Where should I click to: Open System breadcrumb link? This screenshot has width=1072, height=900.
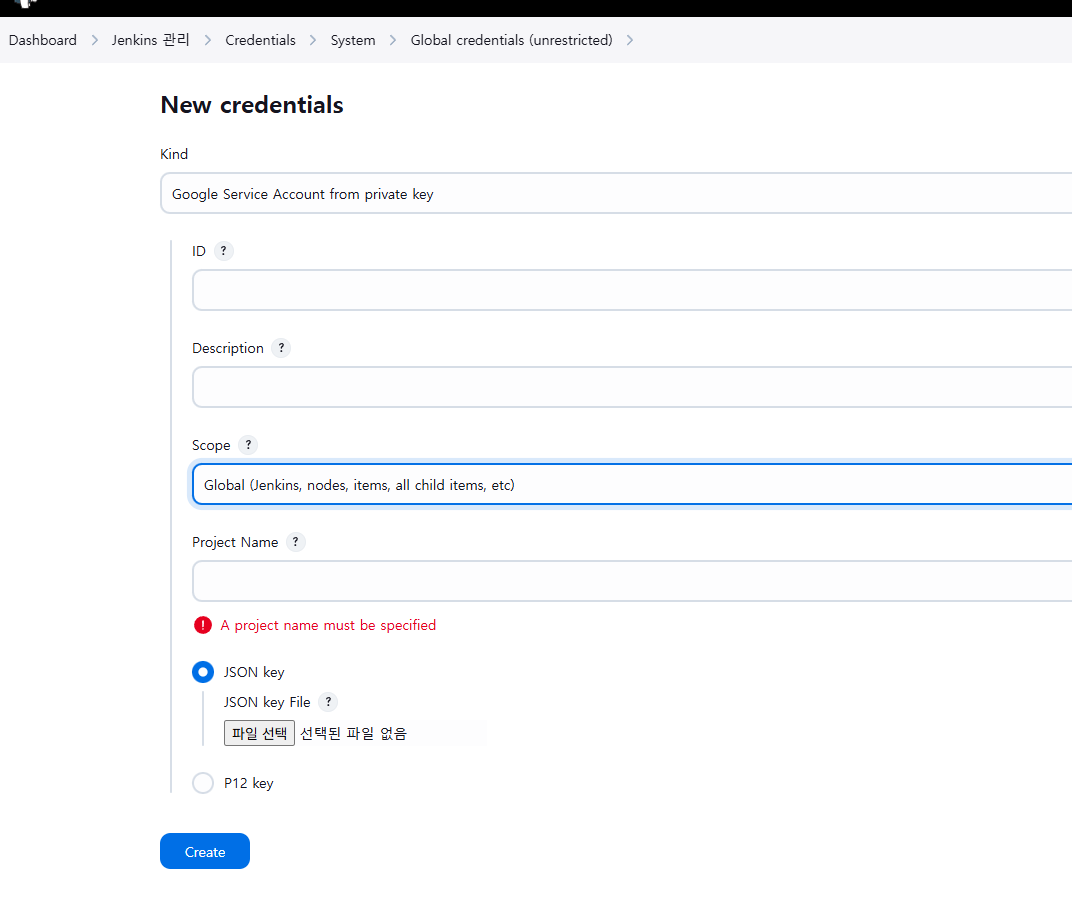353,40
